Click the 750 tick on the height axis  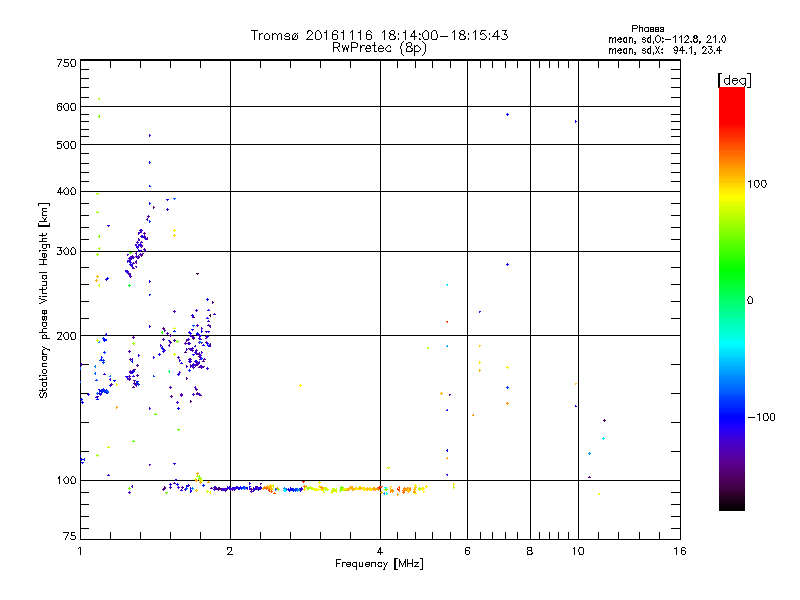66,63
